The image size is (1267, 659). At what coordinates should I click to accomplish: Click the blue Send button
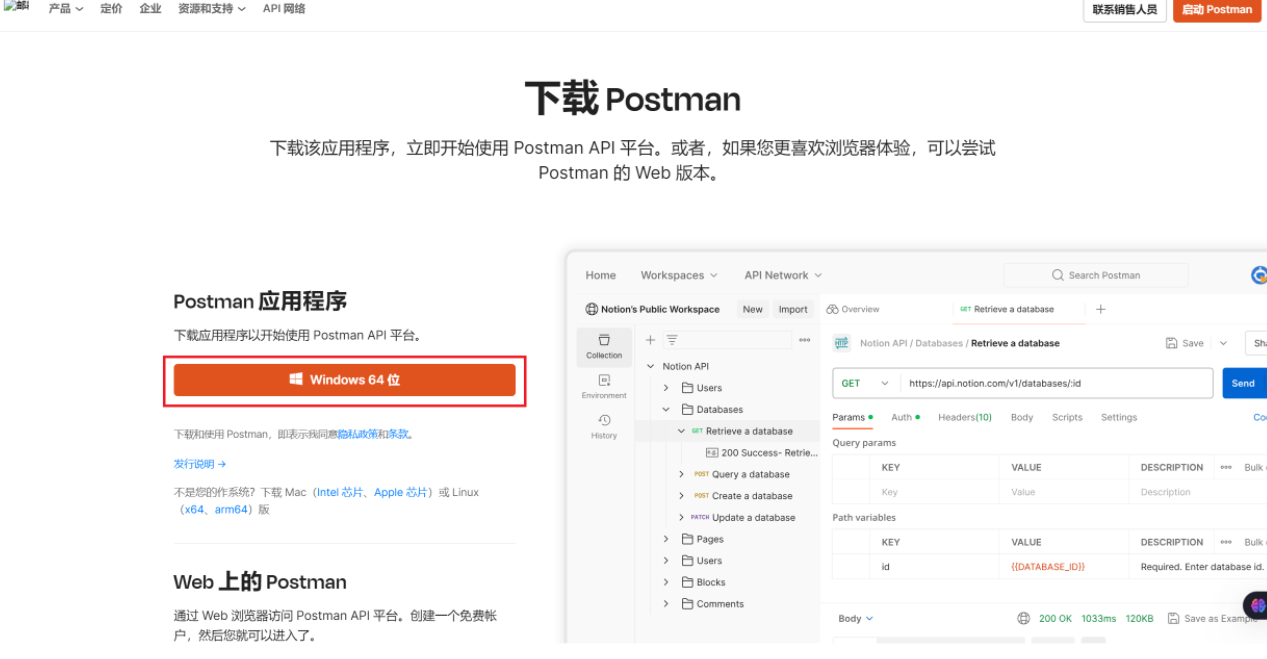(x=1245, y=383)
